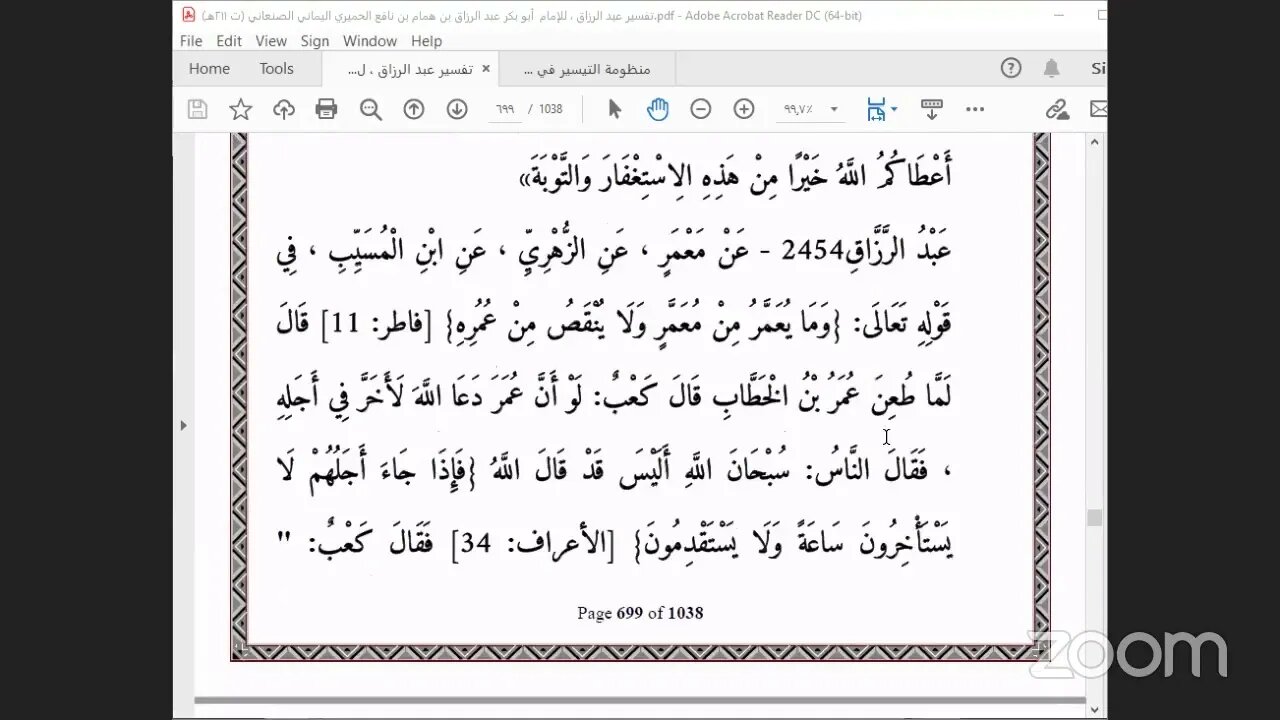This screenshot has height=720, width=1280.
Task: Send file by email envelope icon
Action: tap(1098, 110)
